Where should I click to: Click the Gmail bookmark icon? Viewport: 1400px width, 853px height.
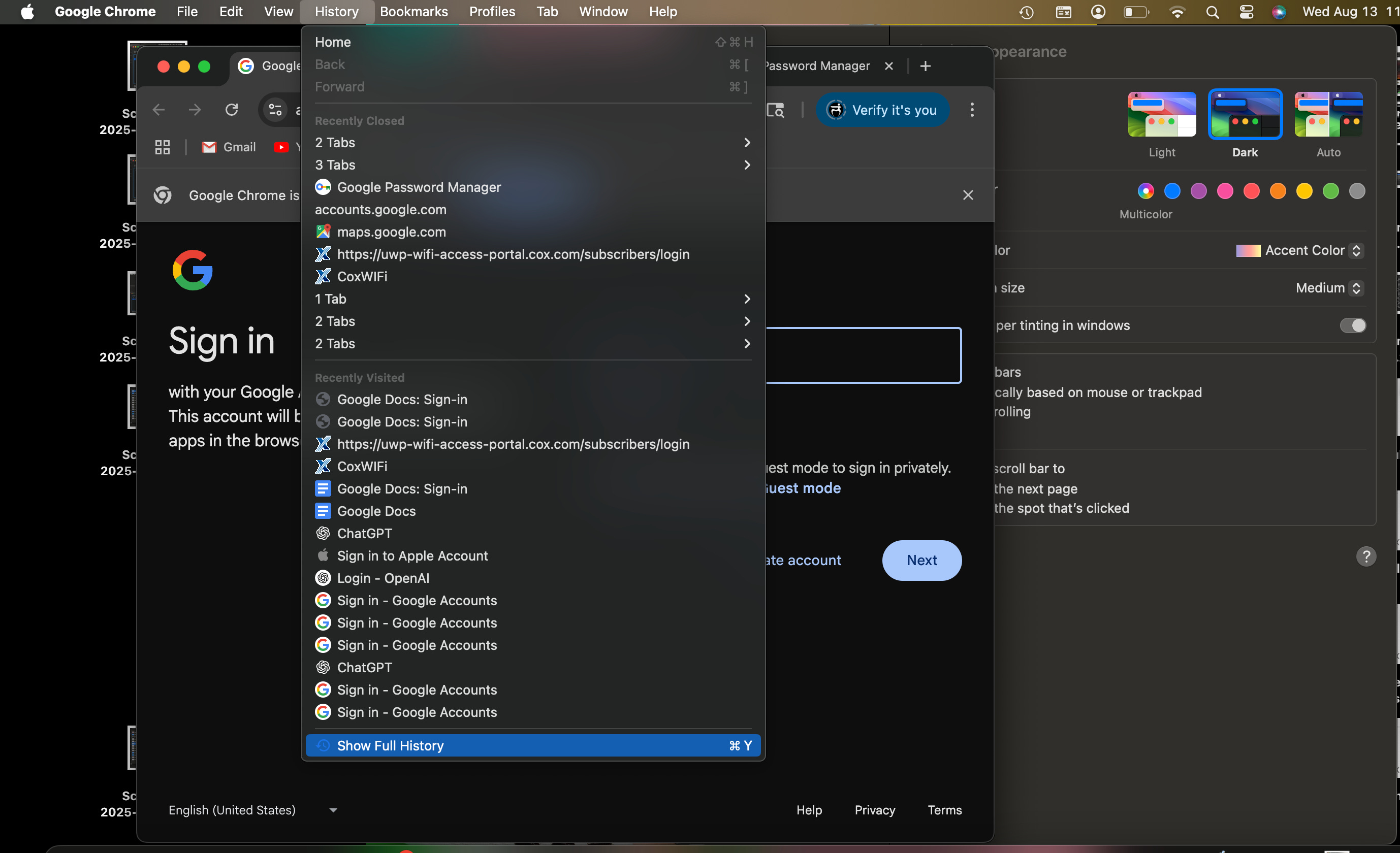(x=209, y=147)
